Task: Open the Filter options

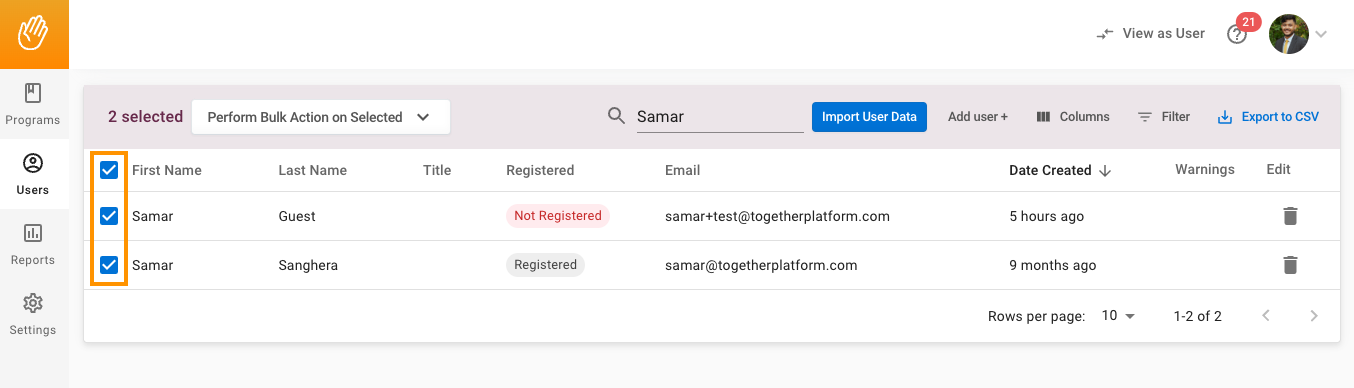Action: (1164, 117)
